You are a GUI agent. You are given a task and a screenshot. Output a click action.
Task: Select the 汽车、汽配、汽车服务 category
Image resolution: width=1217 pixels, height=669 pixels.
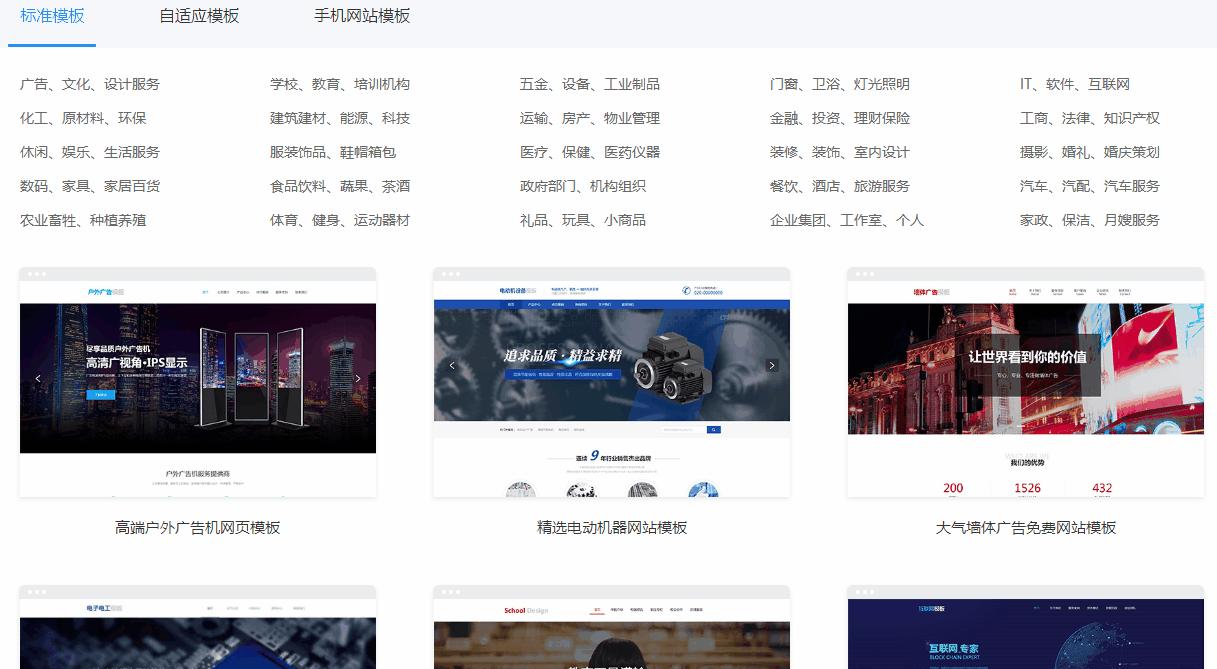pyautogui.click(x=1089, y=186)
